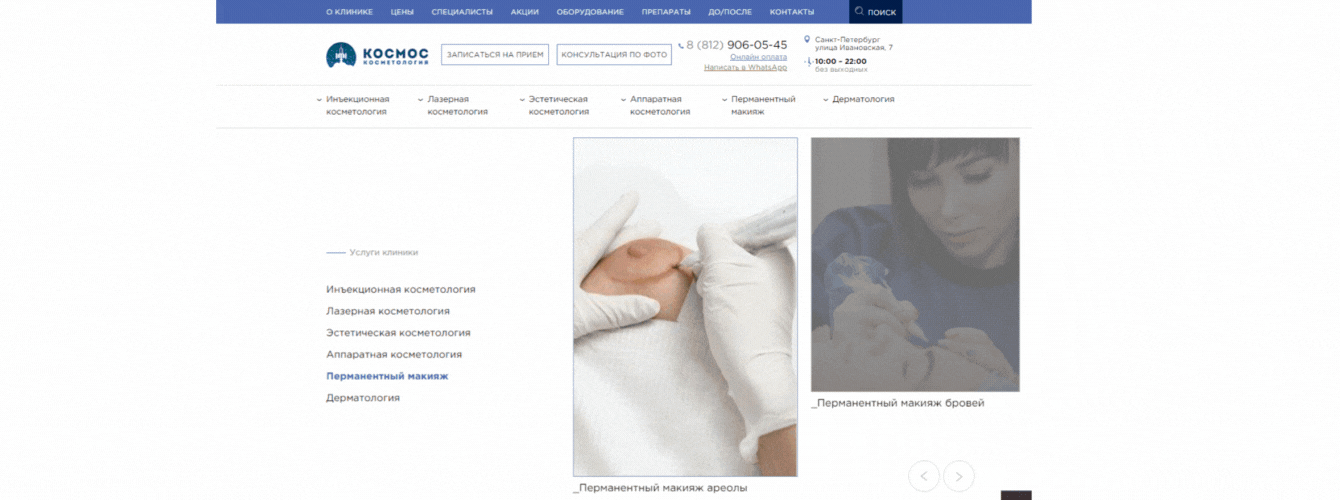Go to next slide with right arrow
The height and width of the screenshot is (500, 1340).
point(959,476)
